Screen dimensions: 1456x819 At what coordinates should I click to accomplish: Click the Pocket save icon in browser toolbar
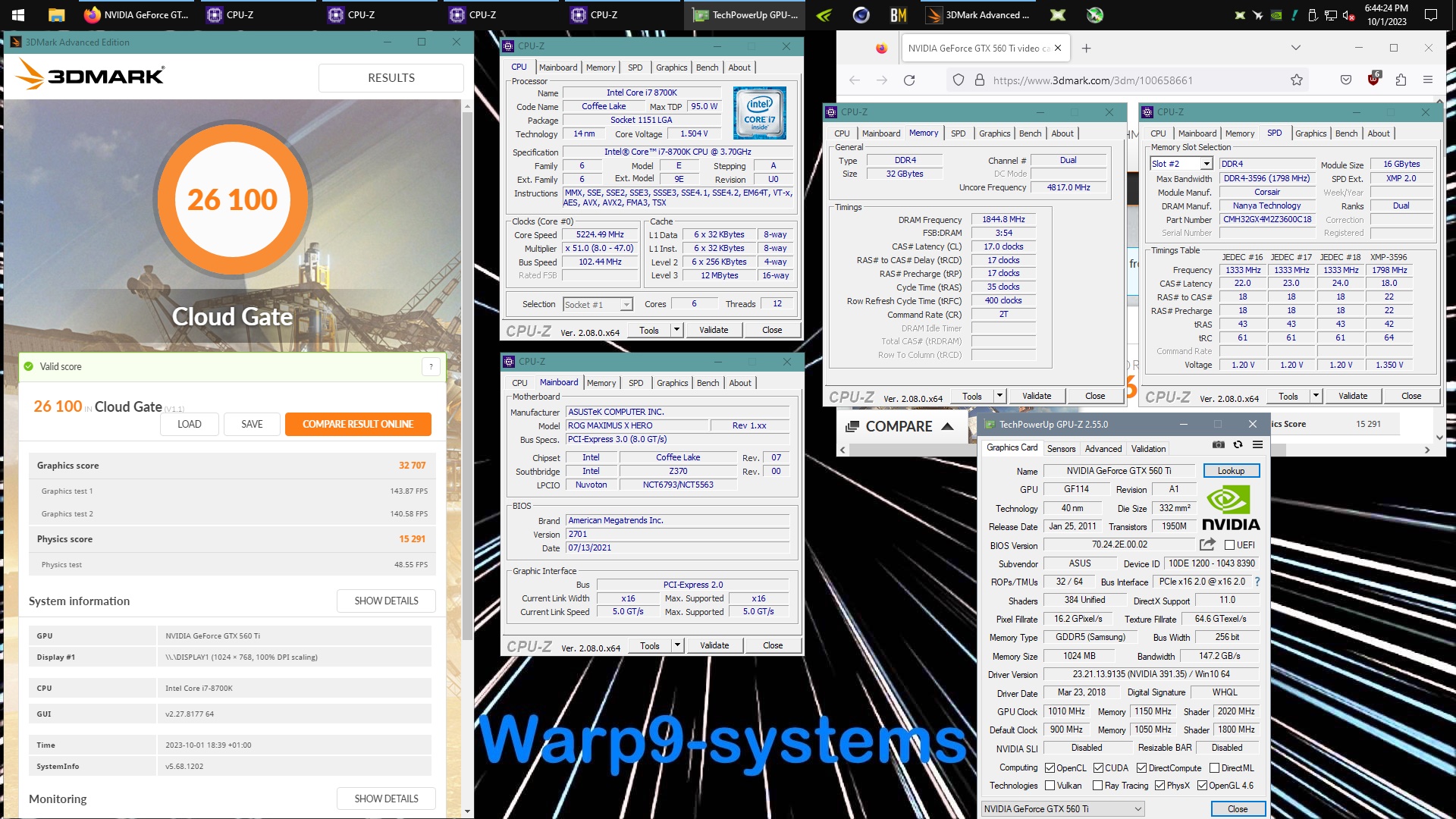[x=1346, y=80]
